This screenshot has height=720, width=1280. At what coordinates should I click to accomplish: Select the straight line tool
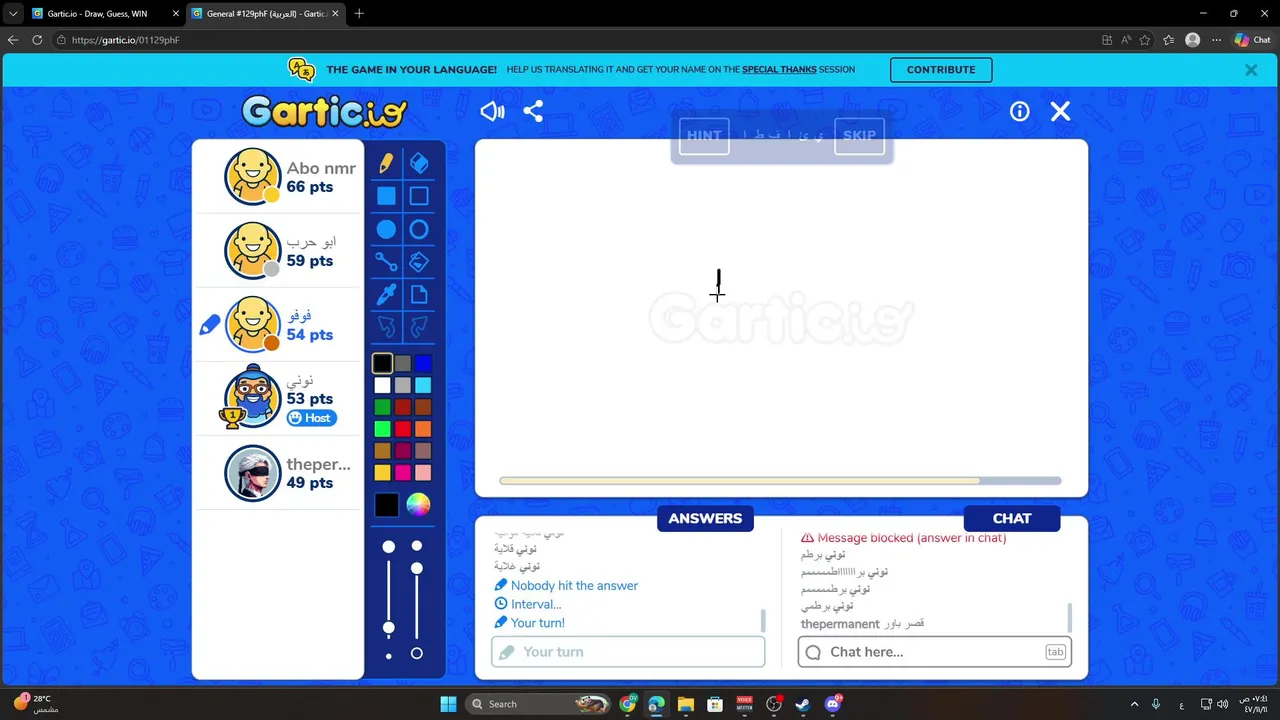(x=386, y=262)
